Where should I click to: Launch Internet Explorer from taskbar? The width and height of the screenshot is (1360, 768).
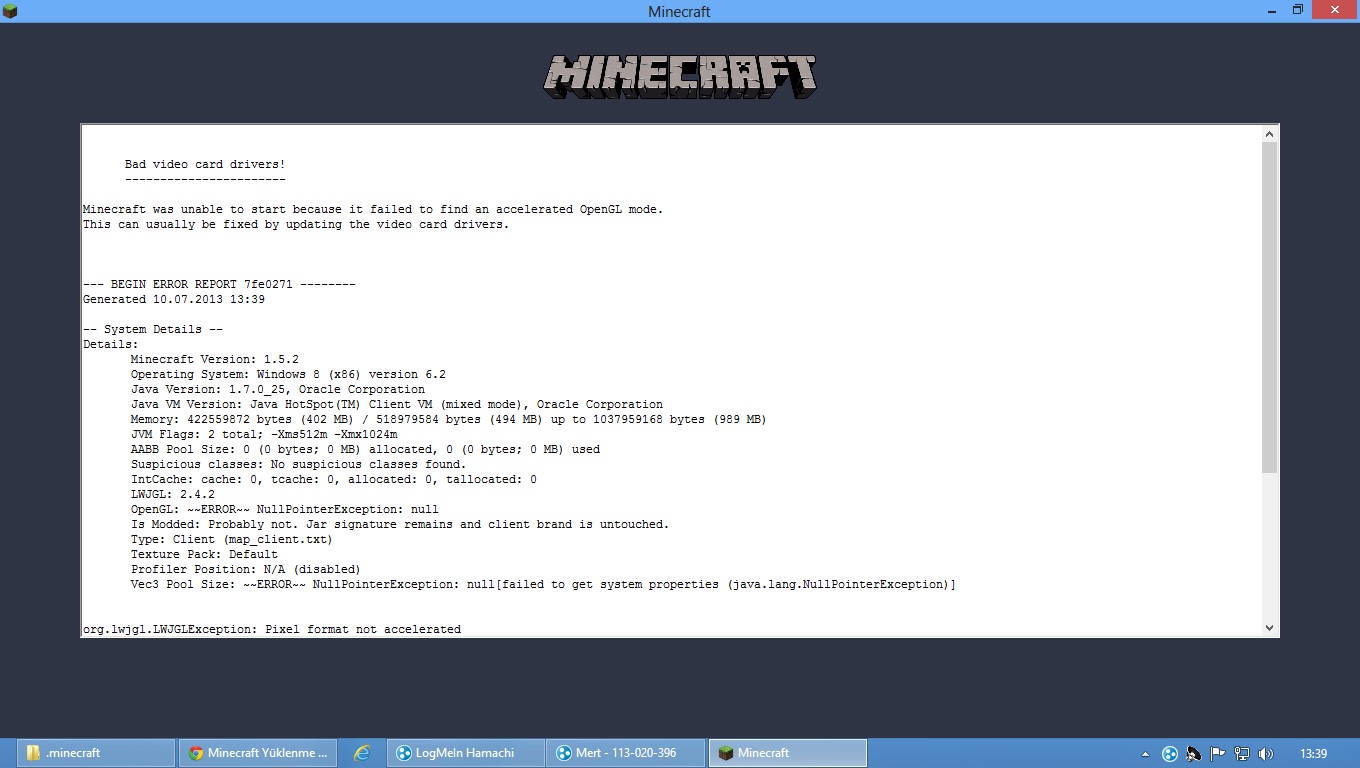click(x=362, y=753)
